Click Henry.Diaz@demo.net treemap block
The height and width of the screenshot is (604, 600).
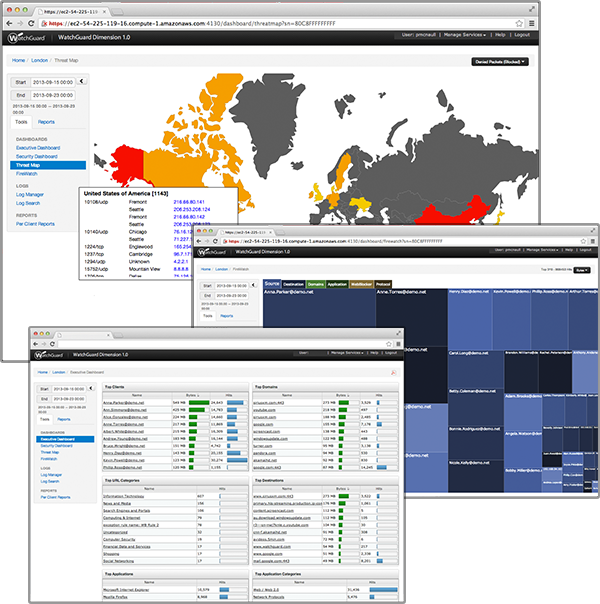click(x=470, y=319)
